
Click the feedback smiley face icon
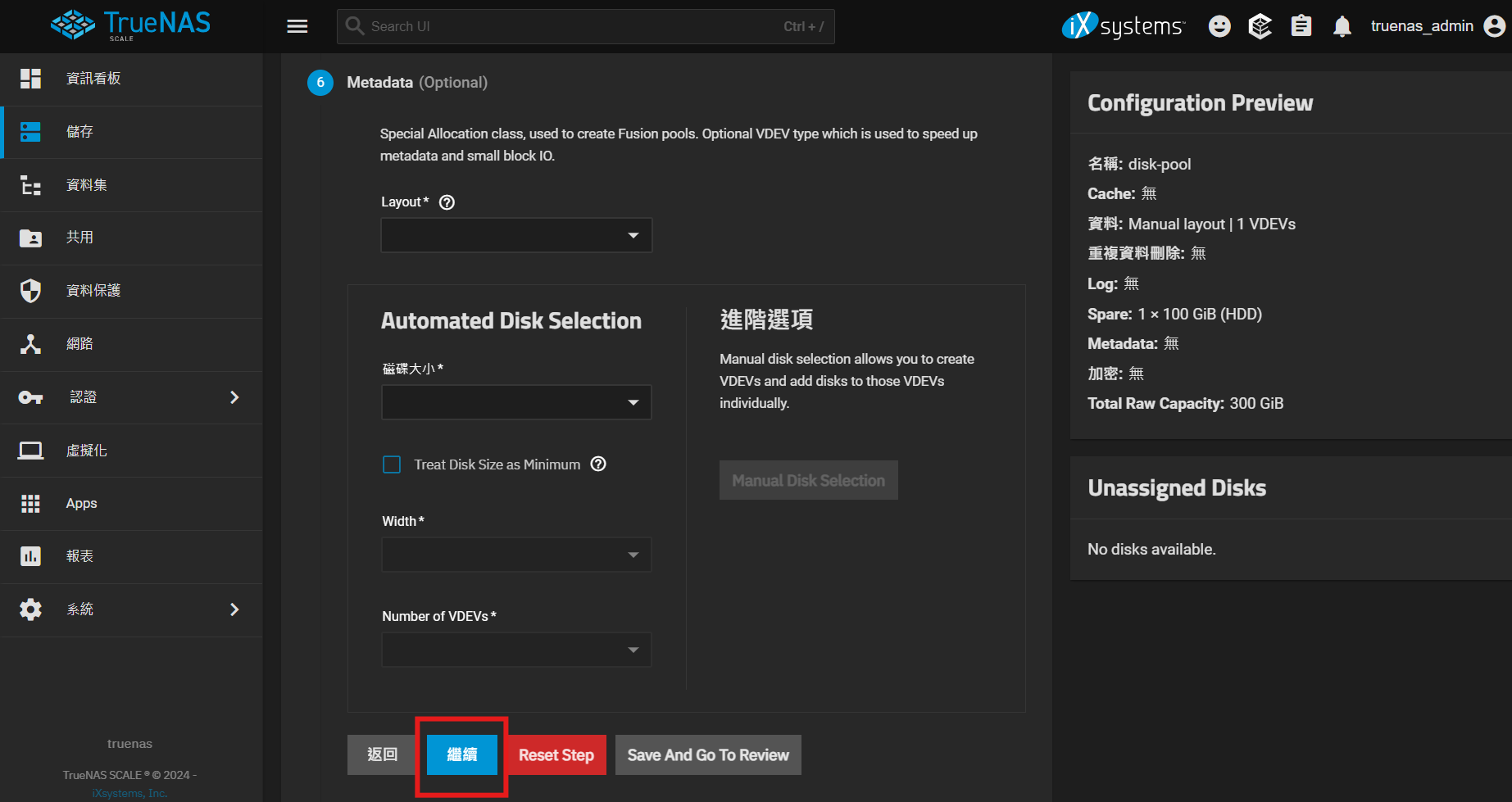coord(1219,26)
